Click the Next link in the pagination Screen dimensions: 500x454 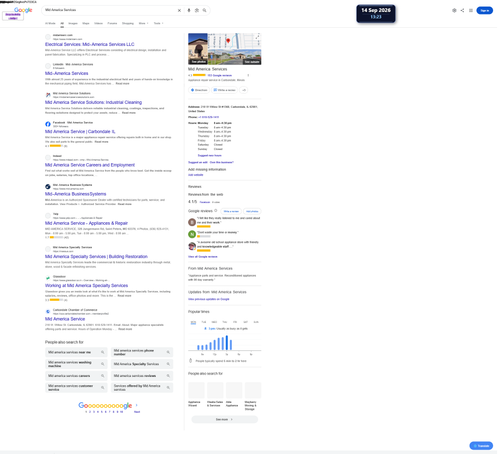(137, 412)
